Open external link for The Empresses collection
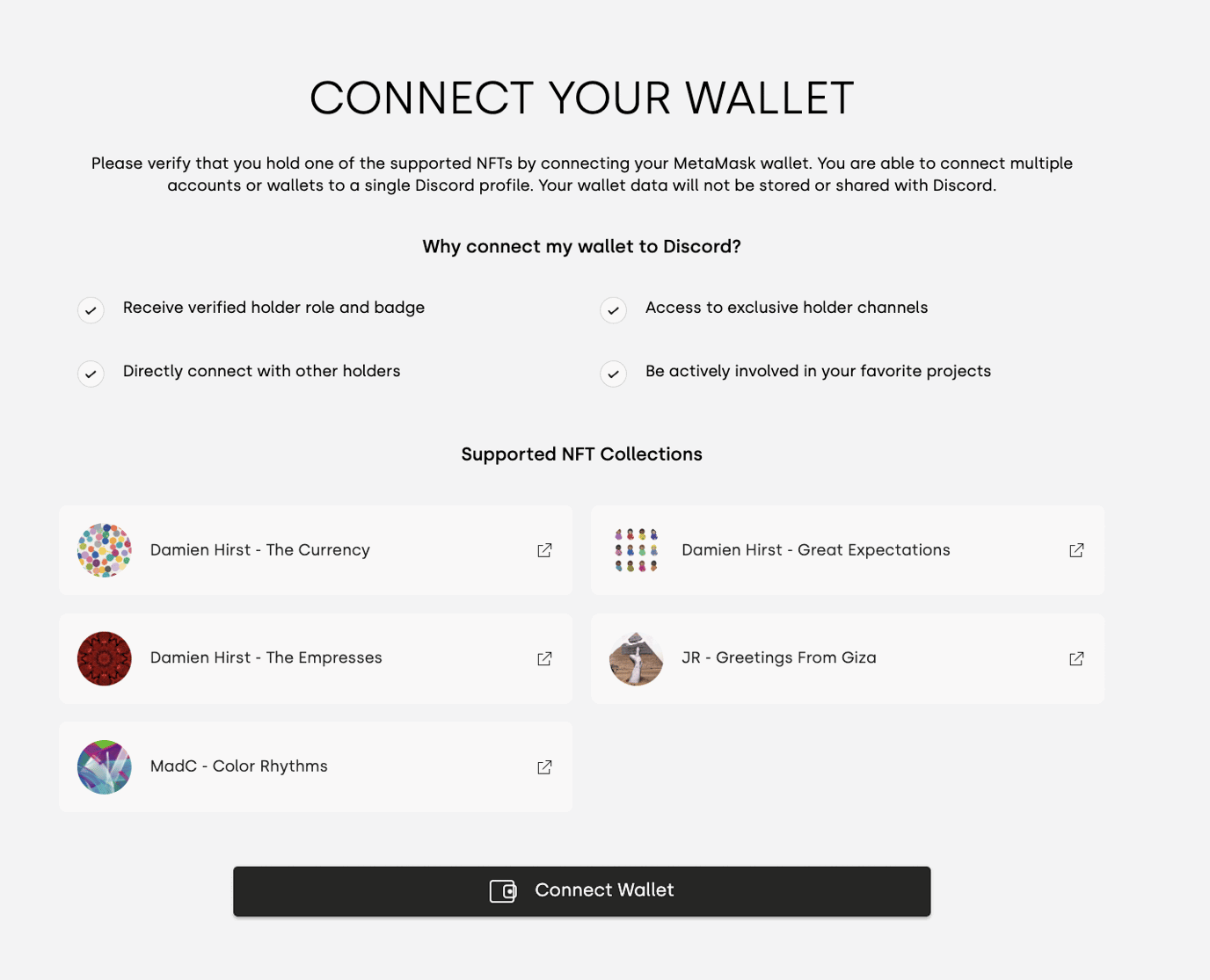The height and width of the screenshot is (980, 1210). [544, 658]
